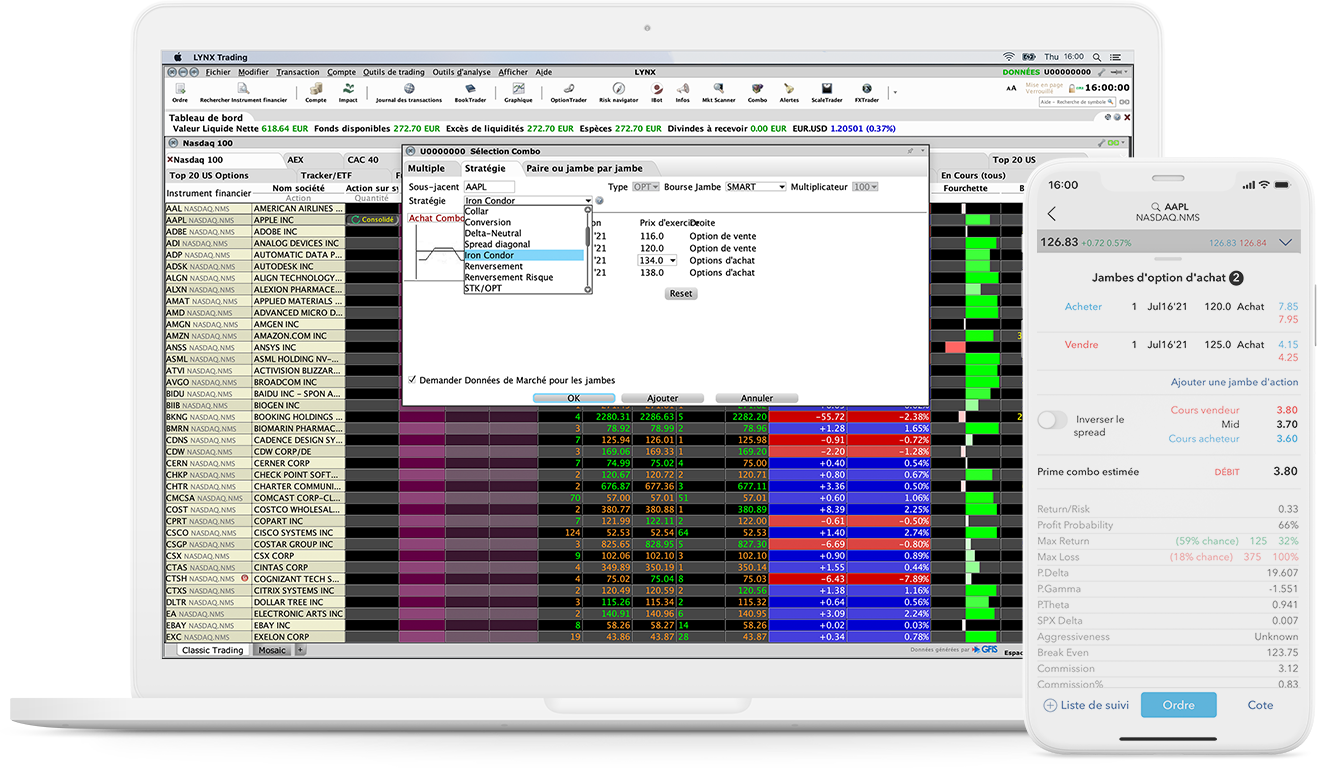Open the Alertes tool
The height and width of the screenshot is (768, 1328).
[790, 93]
